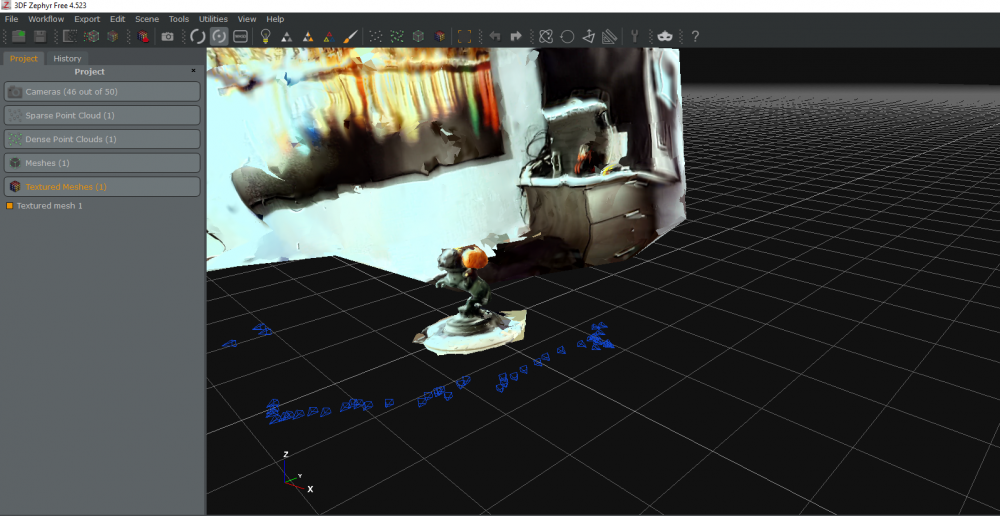Collapse Textured Meshes (1) section
The width and height of the screenshot is (1000, 516).
(x=102, y=187)
